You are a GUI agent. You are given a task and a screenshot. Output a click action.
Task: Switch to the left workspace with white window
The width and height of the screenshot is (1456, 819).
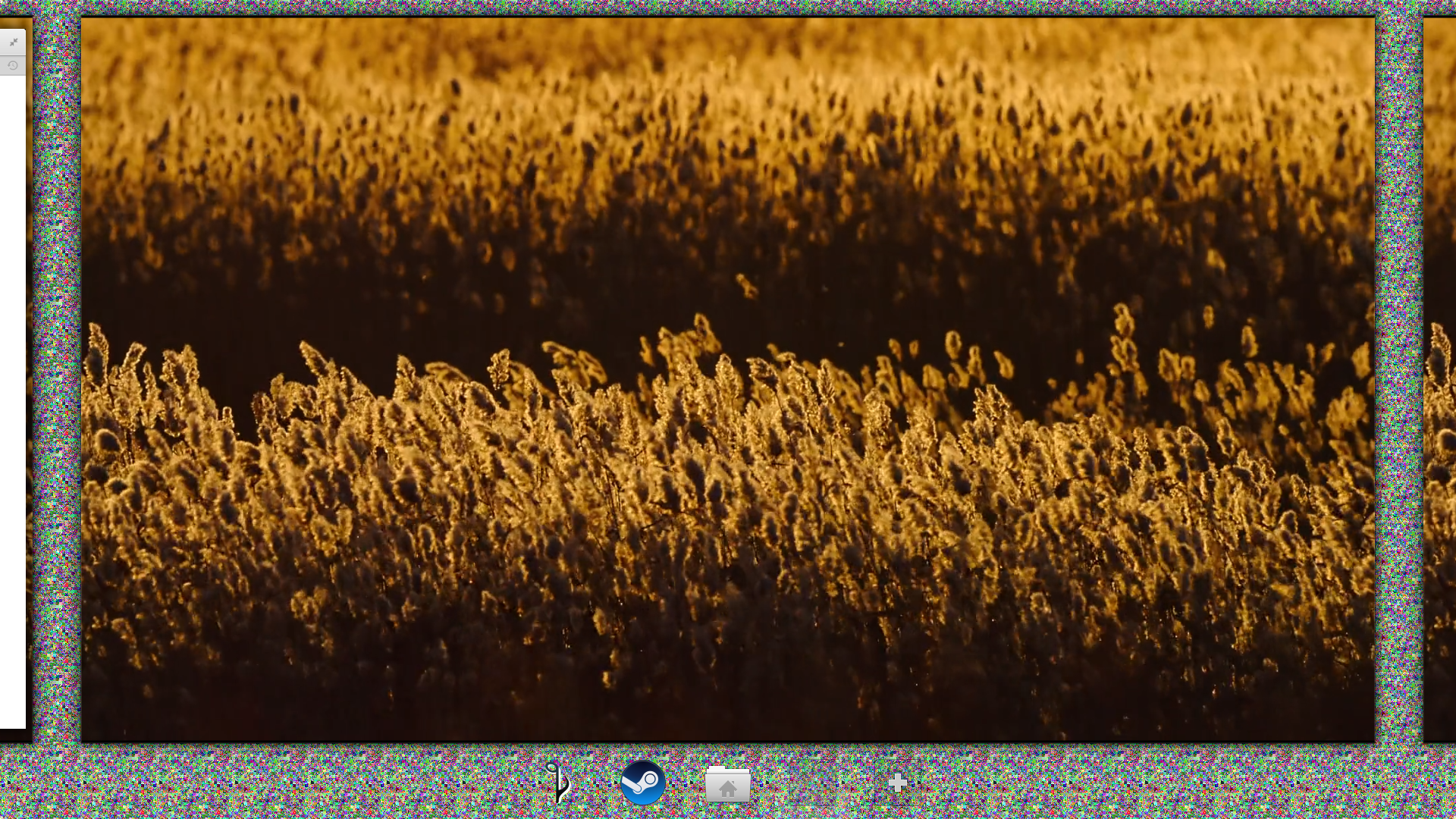pyautogui.click(x=15, y=379)
